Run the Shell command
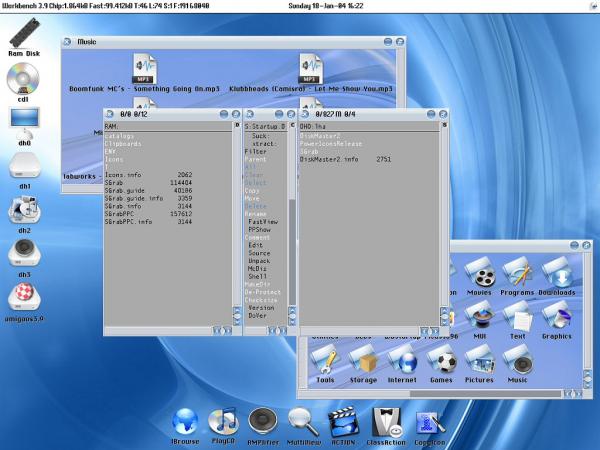This screenshot has width=600, height=450. [258, 276]
